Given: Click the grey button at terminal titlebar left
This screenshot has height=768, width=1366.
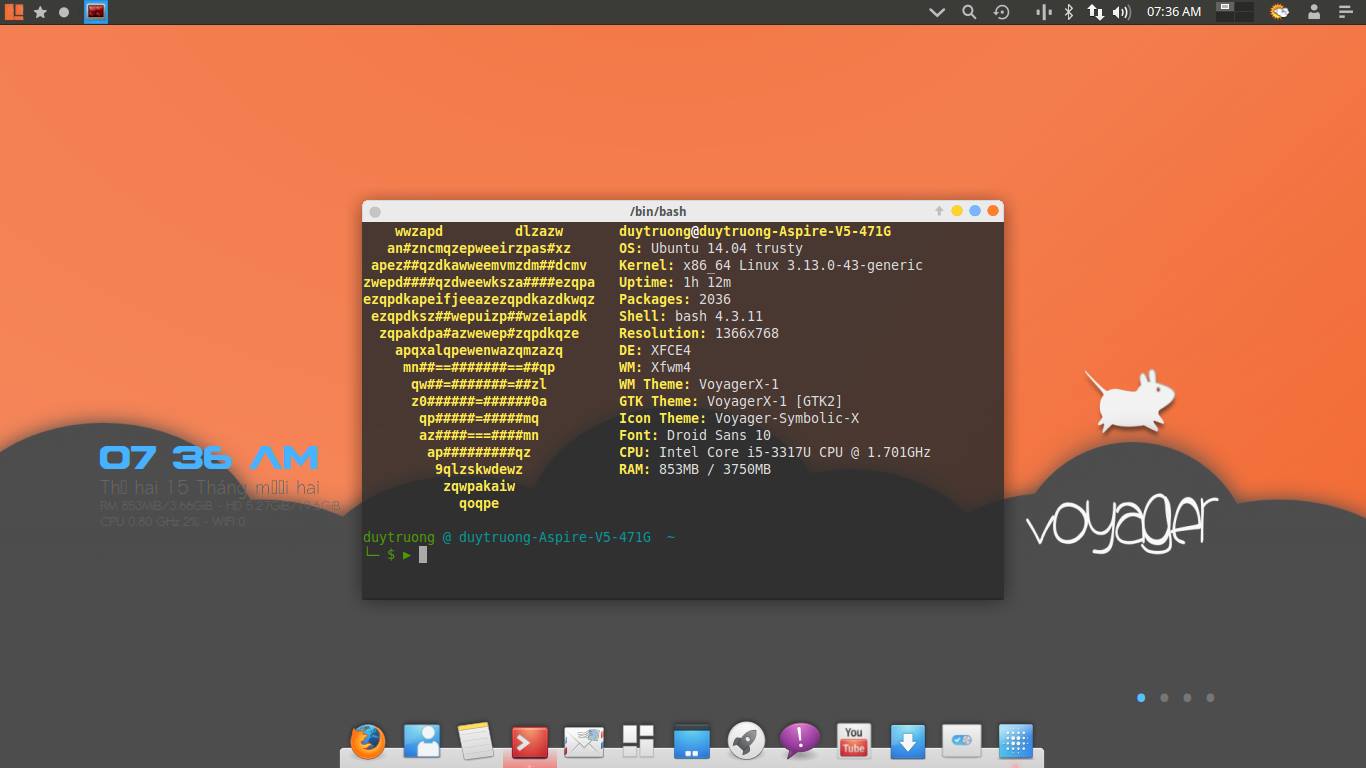Looking at the screenshot, I should 375,211.
